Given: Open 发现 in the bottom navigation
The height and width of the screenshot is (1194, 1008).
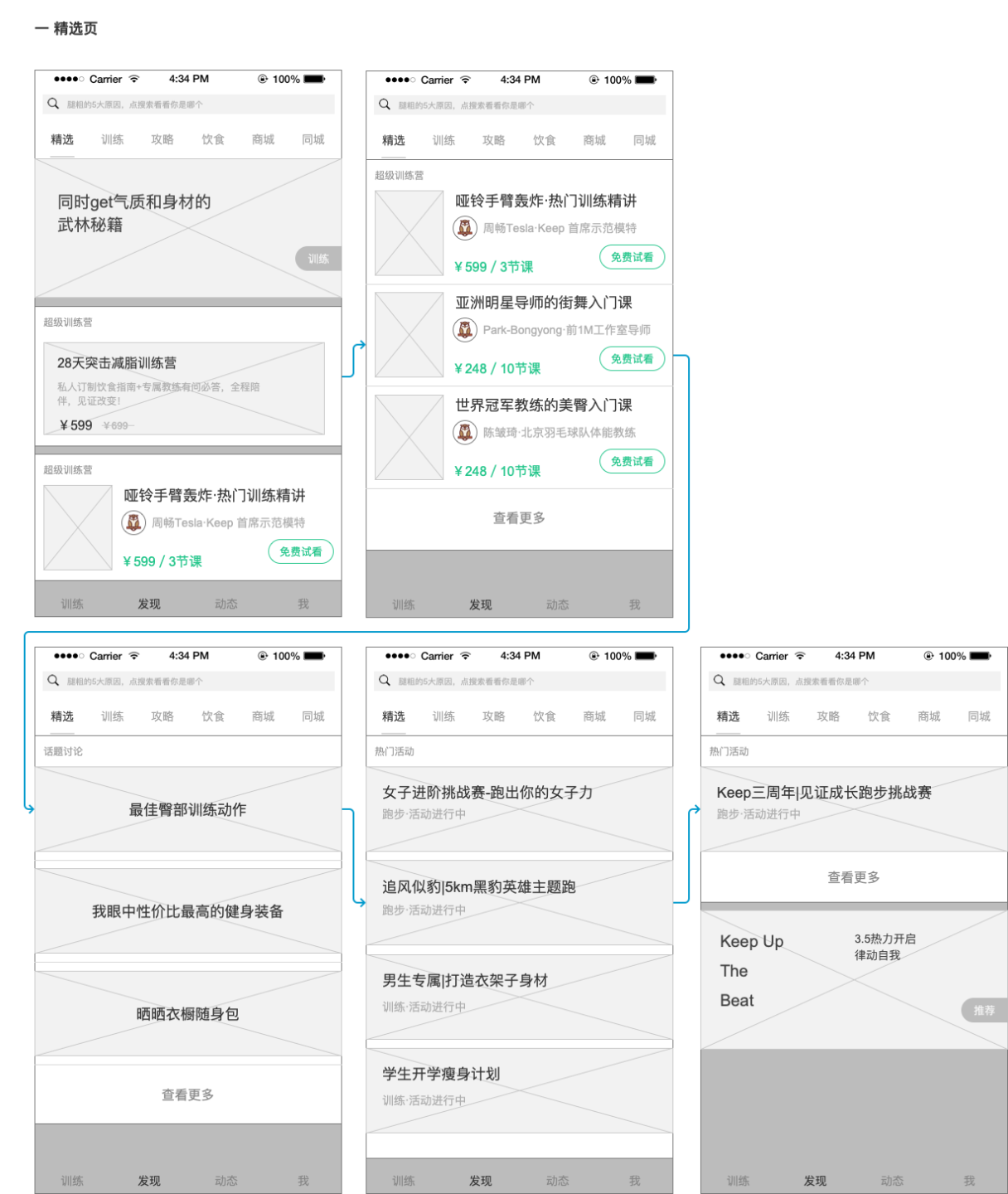Looking at the screenshot, I should 150,604.
